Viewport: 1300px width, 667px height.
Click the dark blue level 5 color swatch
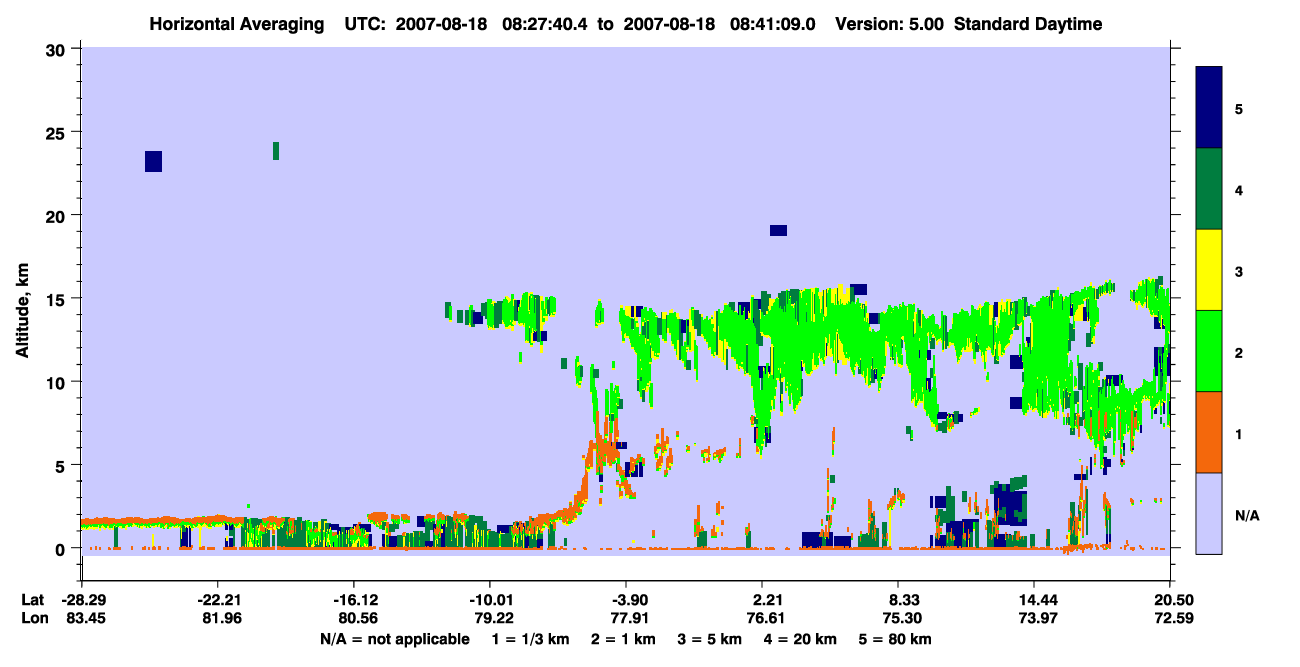[1209, 107]
